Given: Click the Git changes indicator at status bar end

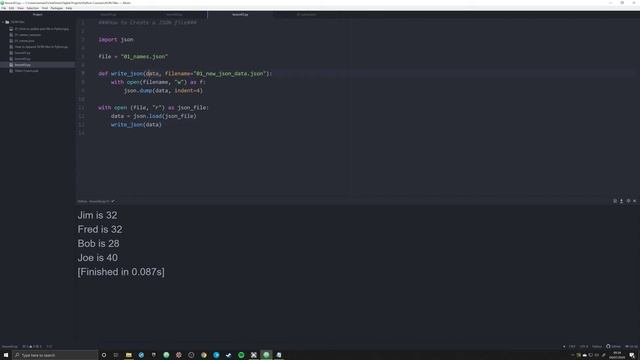Looking at the screenshot, I should coord(631,347).
